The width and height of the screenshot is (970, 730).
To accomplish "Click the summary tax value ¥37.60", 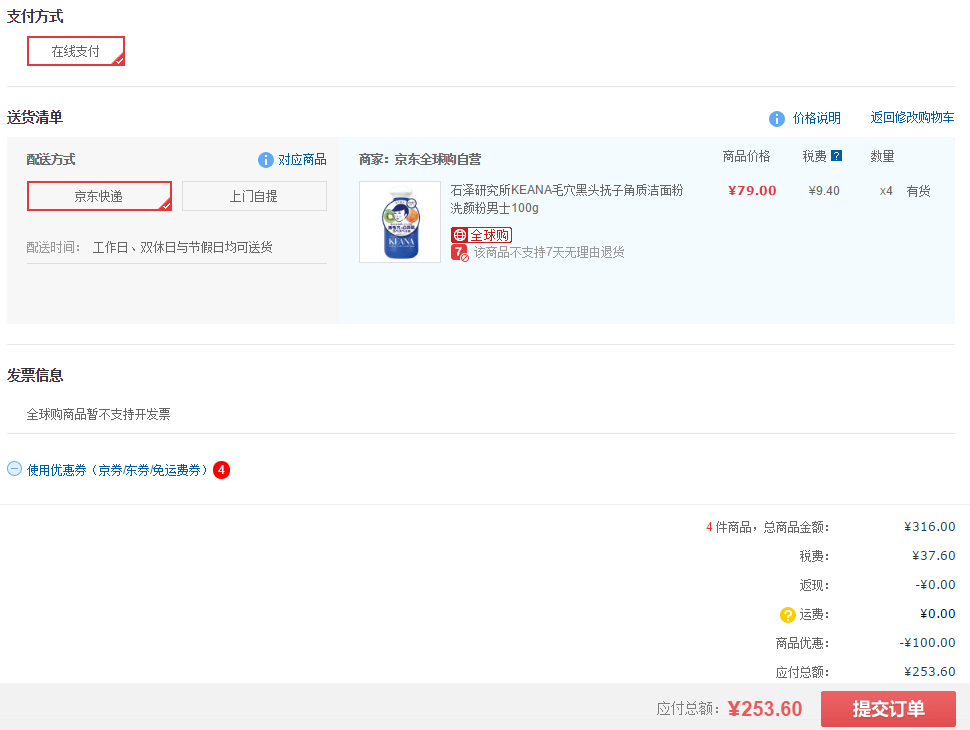I will pyautogui.click(x=934, y=556).
